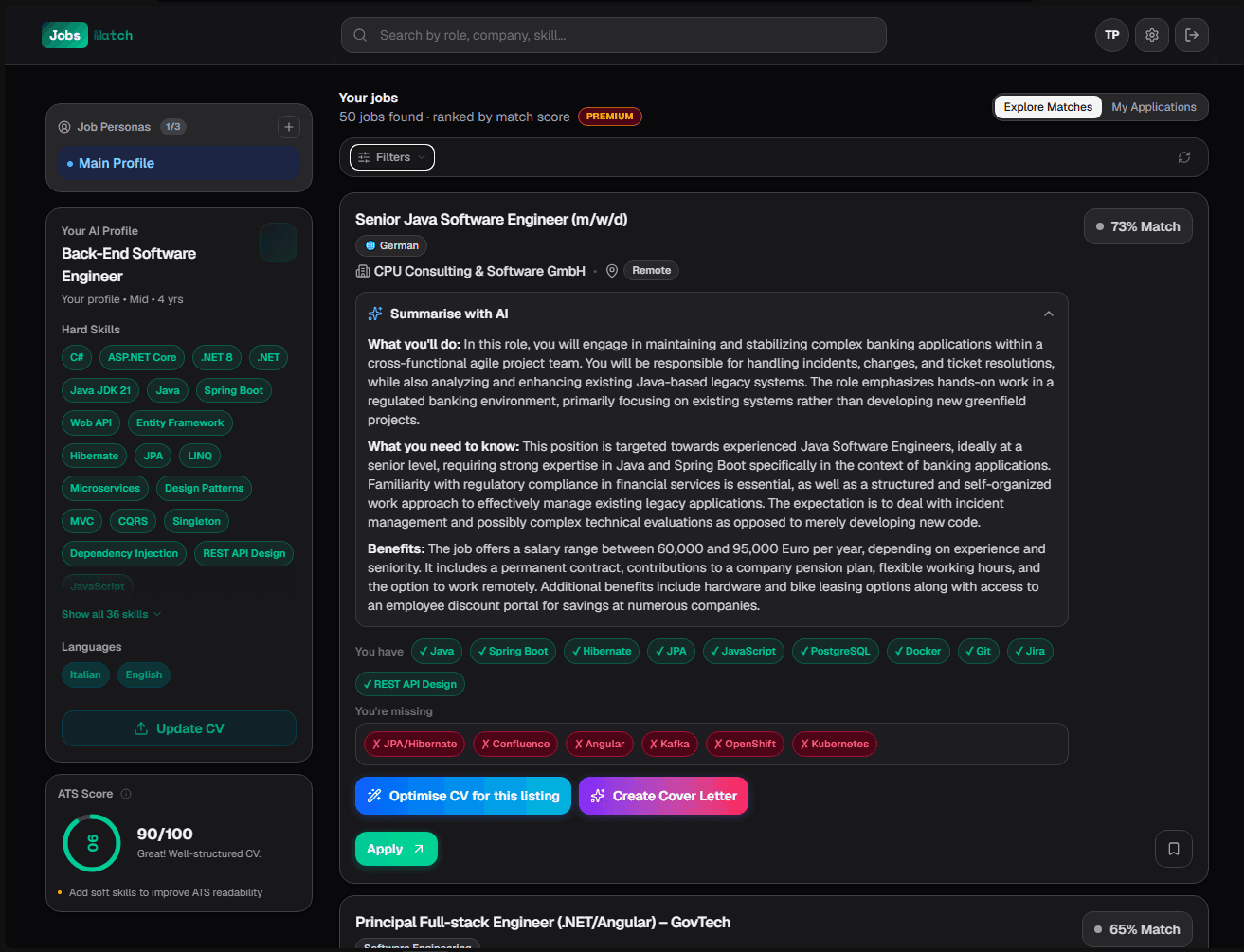Collapse the Summarise with AI section
The image size is (1244, 952).
1049,314
